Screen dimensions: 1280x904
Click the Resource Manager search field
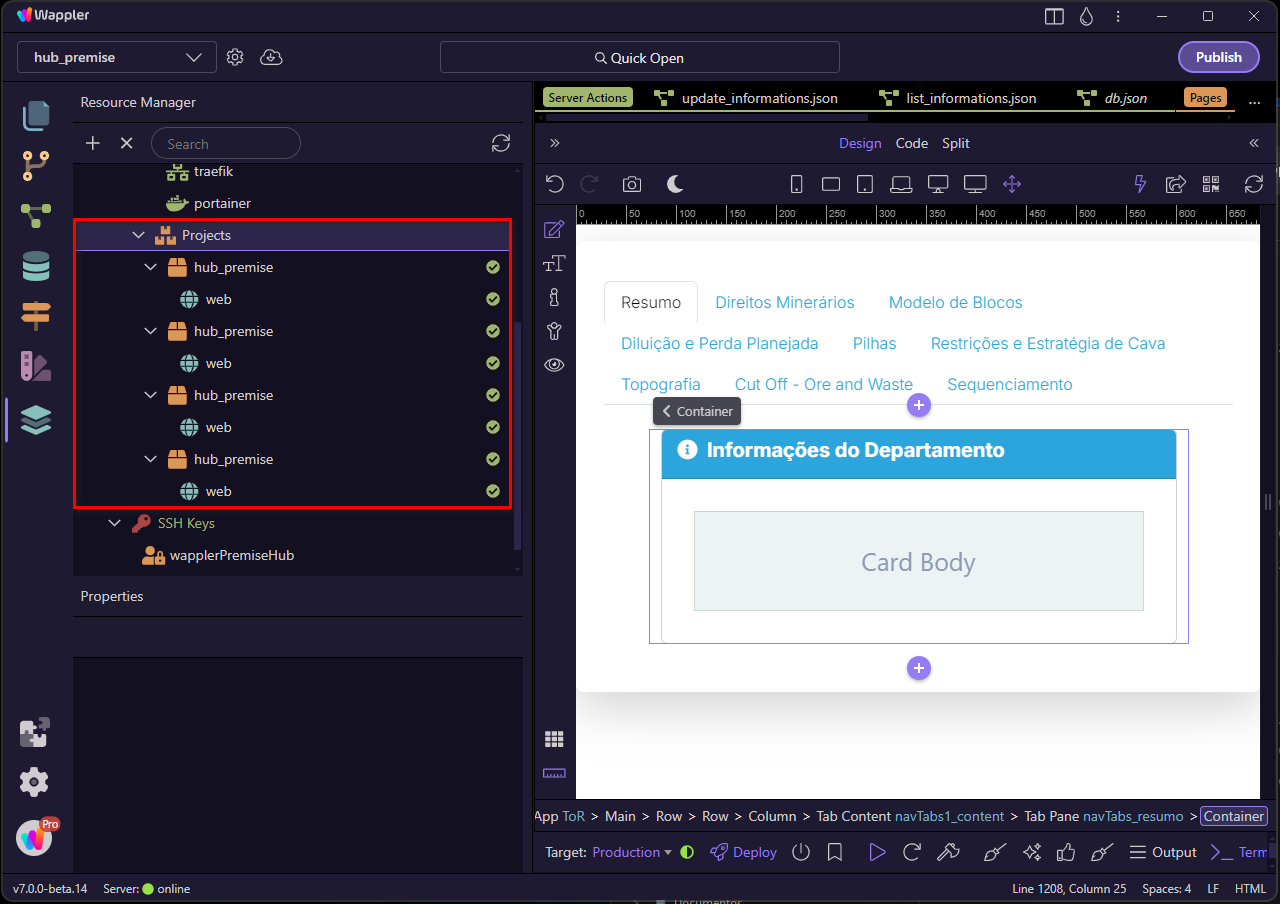226,143
